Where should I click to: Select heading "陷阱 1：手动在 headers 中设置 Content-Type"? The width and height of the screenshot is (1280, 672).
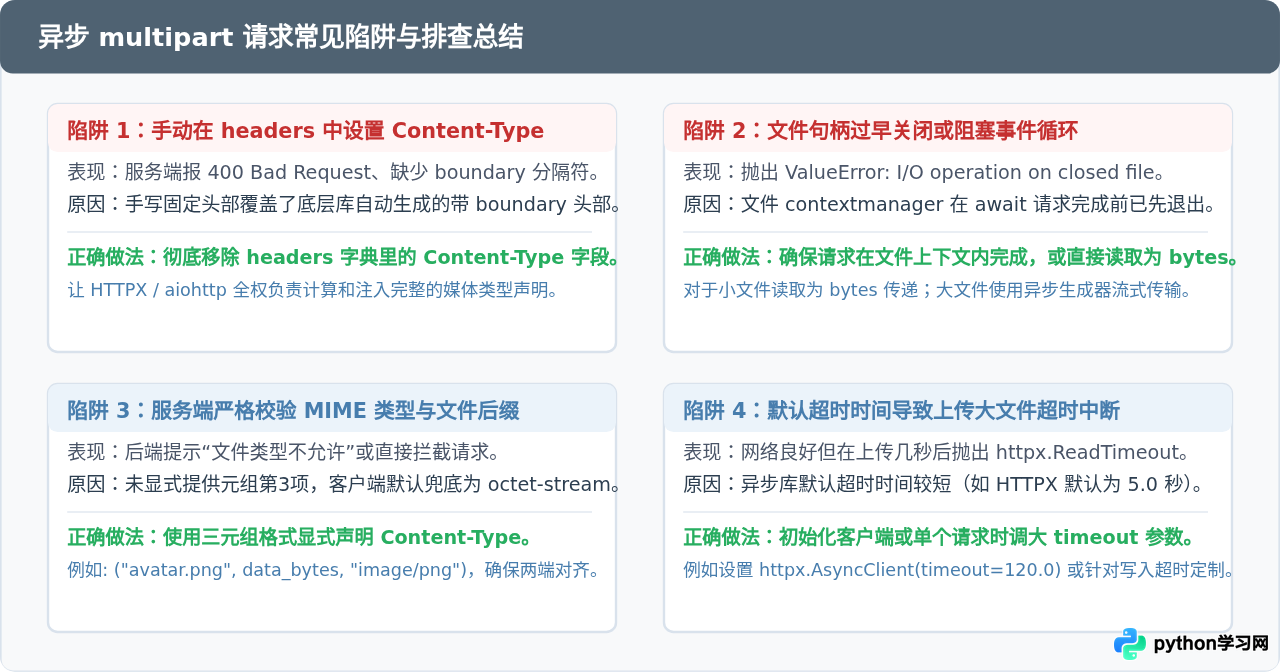click(x=306, y=130)
